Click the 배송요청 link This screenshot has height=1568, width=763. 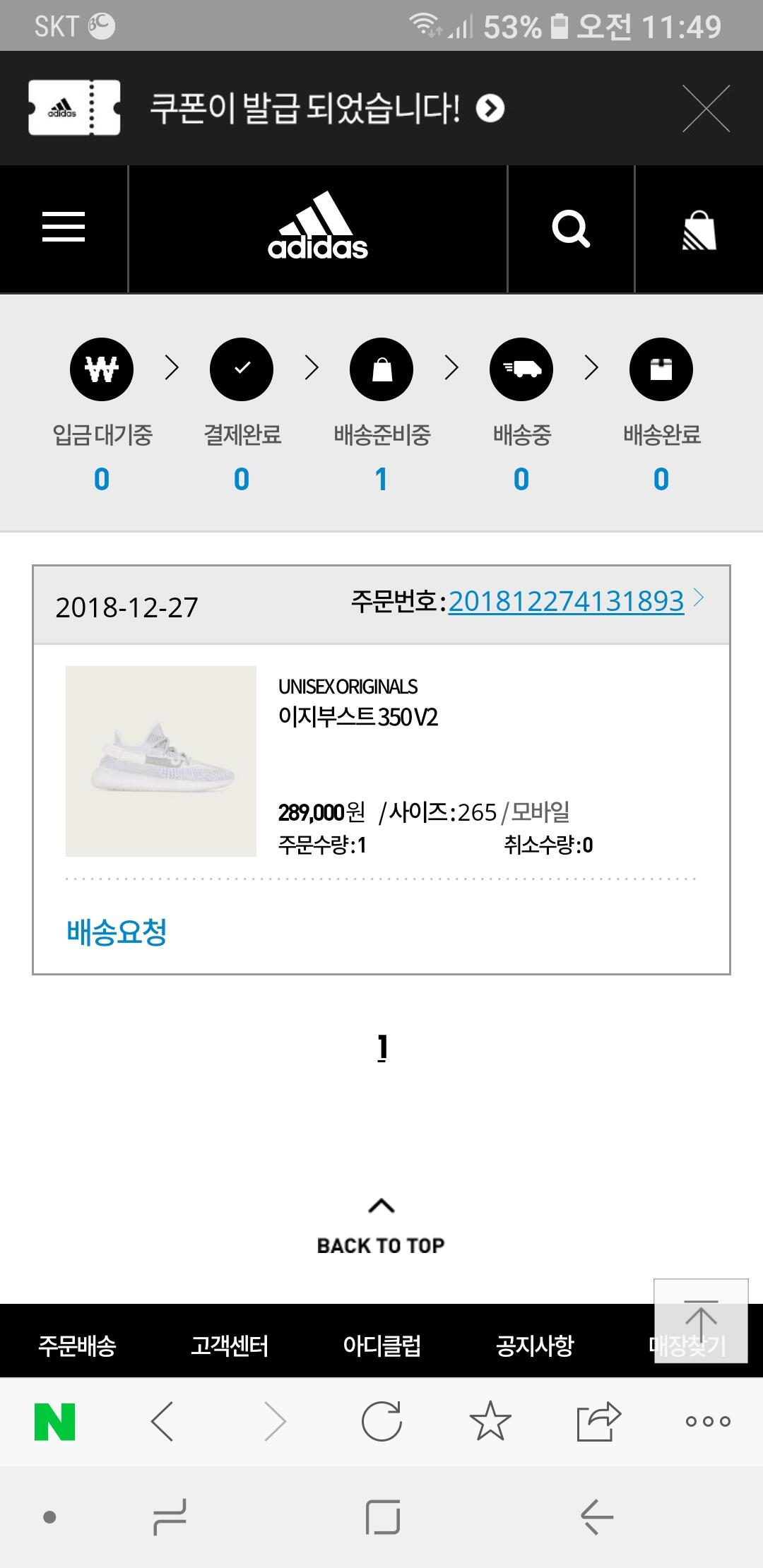click(117, 932)
